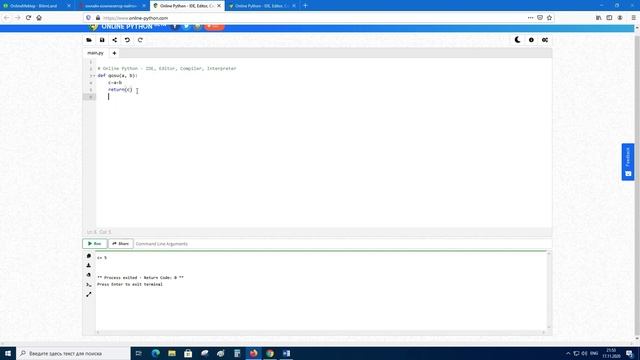Open the Firefox library icon
The width and height of the screenshot is (640, 360).
click(x=598, y=18)
